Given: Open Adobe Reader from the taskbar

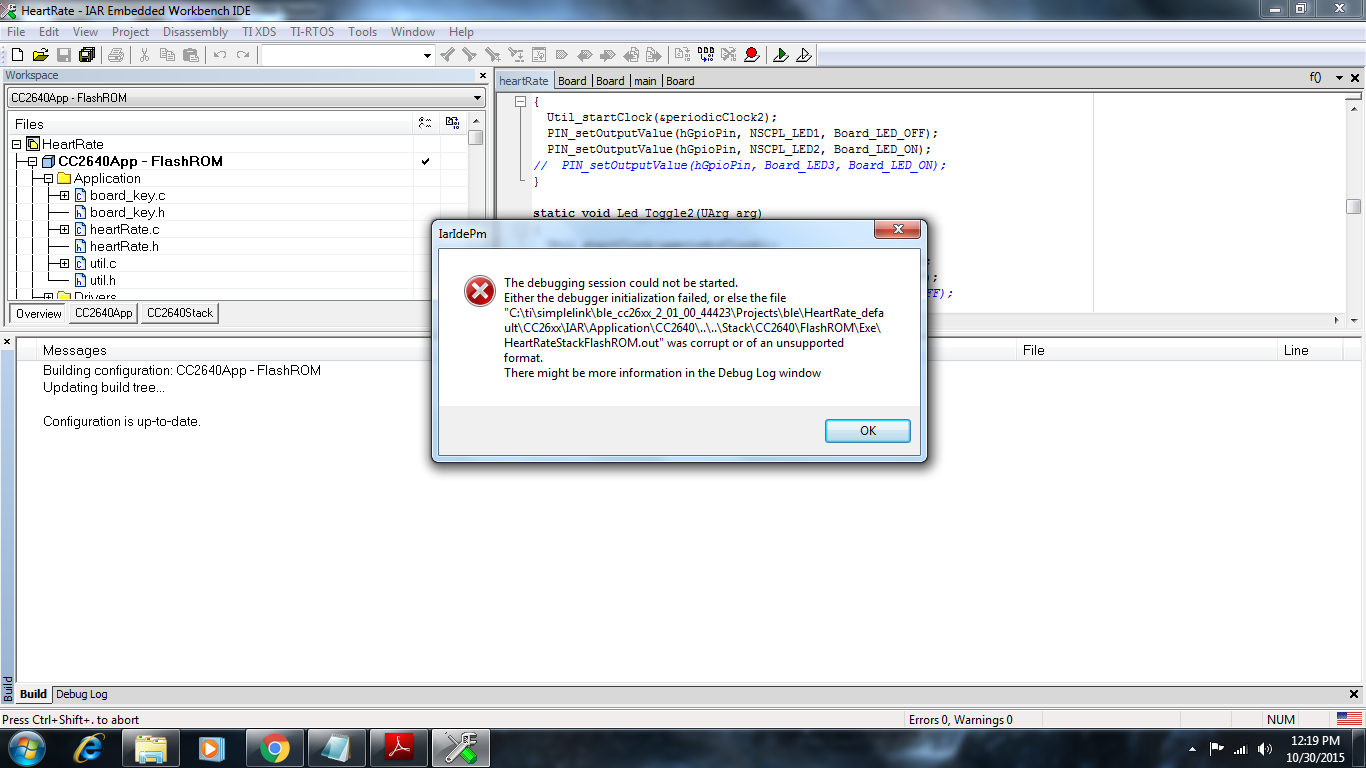Looking at the screenshot, I should pyautogui.click(x=399, y=747).
